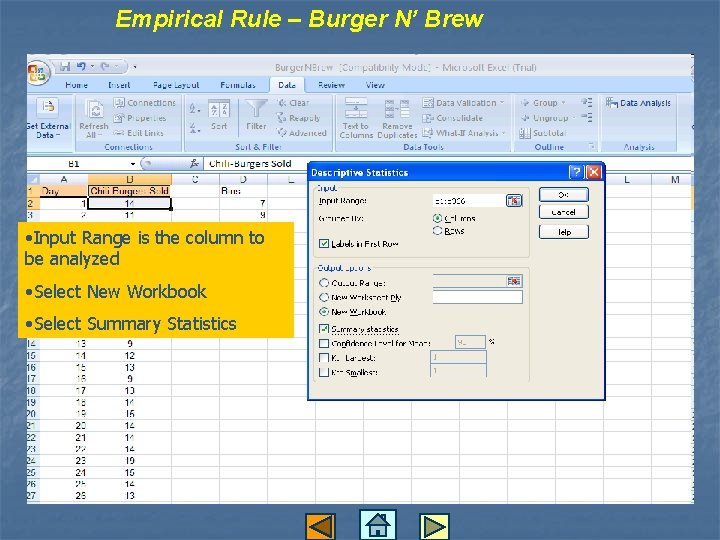Click OK in Descriptive Statistics dialog

click(x=563, y=195)
